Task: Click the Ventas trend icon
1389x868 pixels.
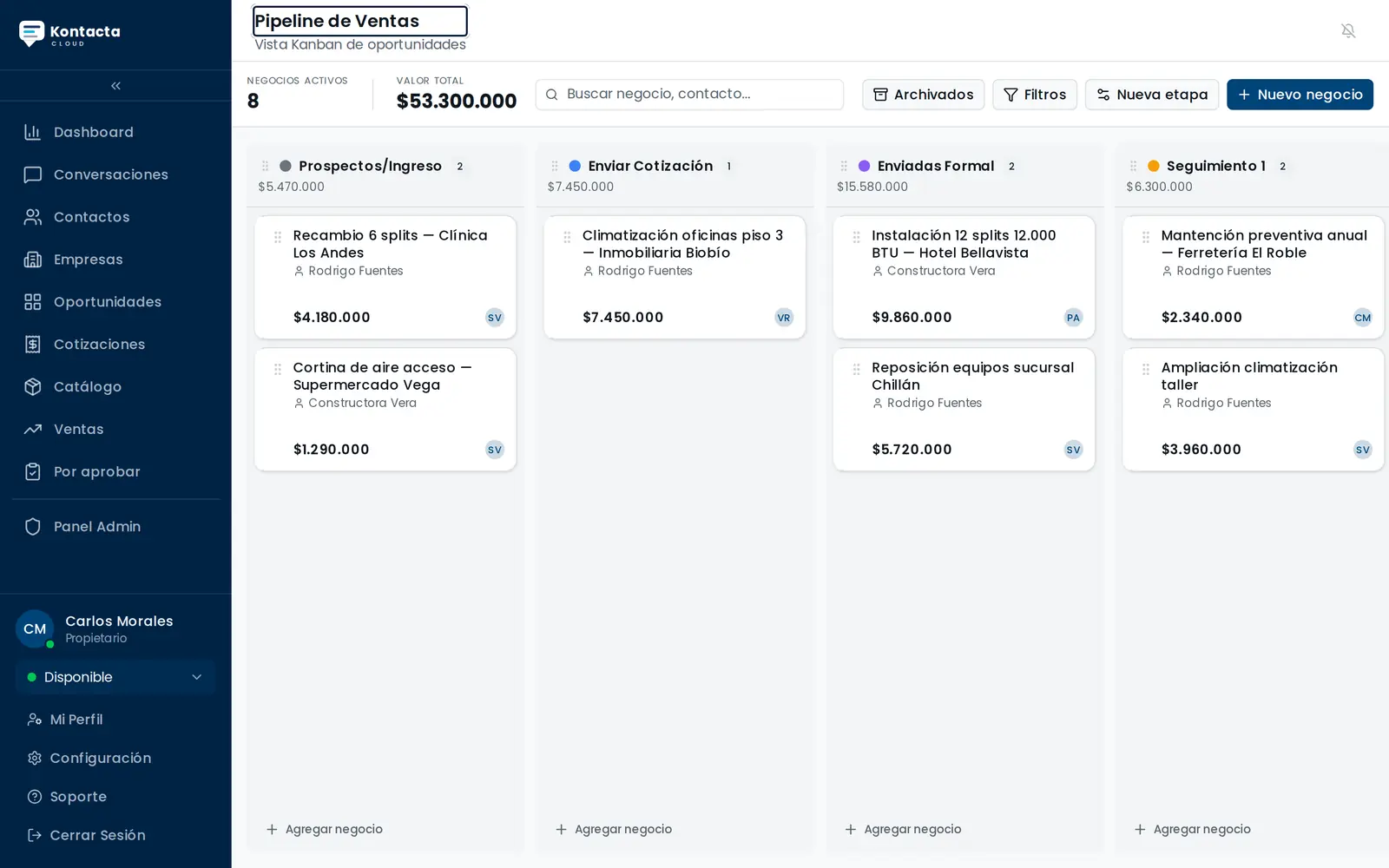Action: click(33, 430)
